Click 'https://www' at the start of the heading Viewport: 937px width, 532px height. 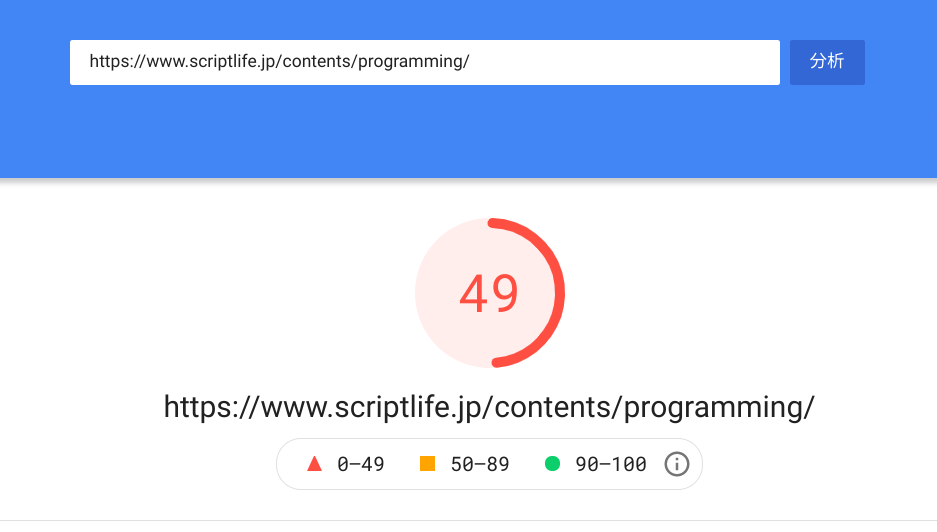click(230, 407)
